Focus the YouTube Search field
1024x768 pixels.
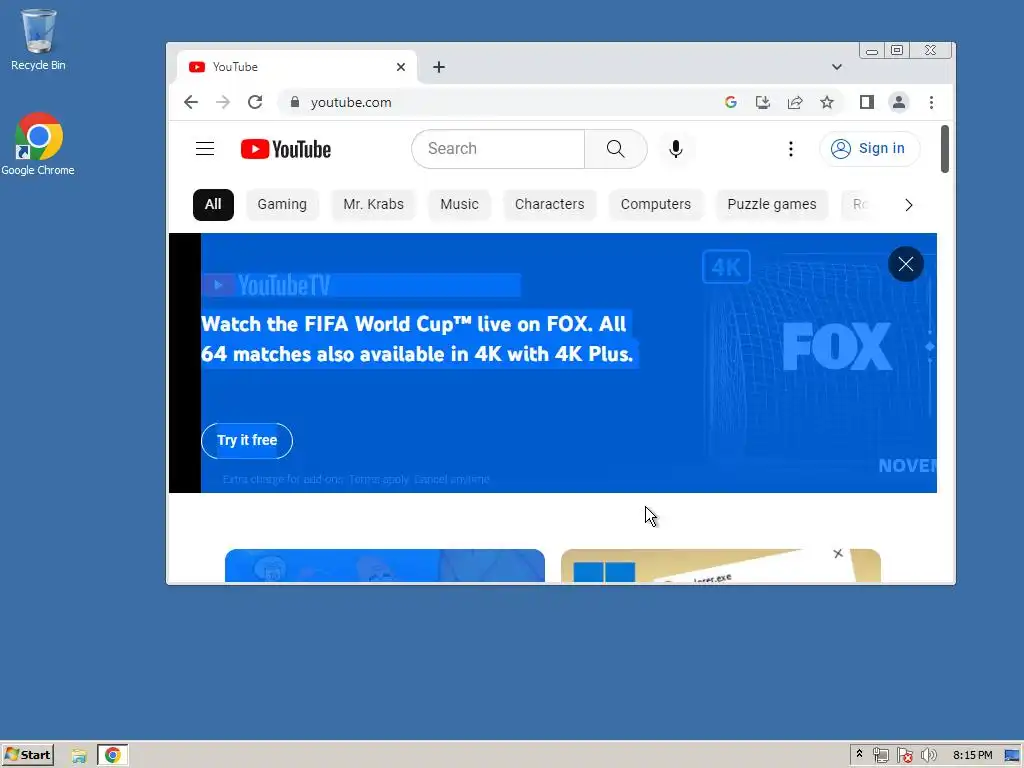click(499, 149)
